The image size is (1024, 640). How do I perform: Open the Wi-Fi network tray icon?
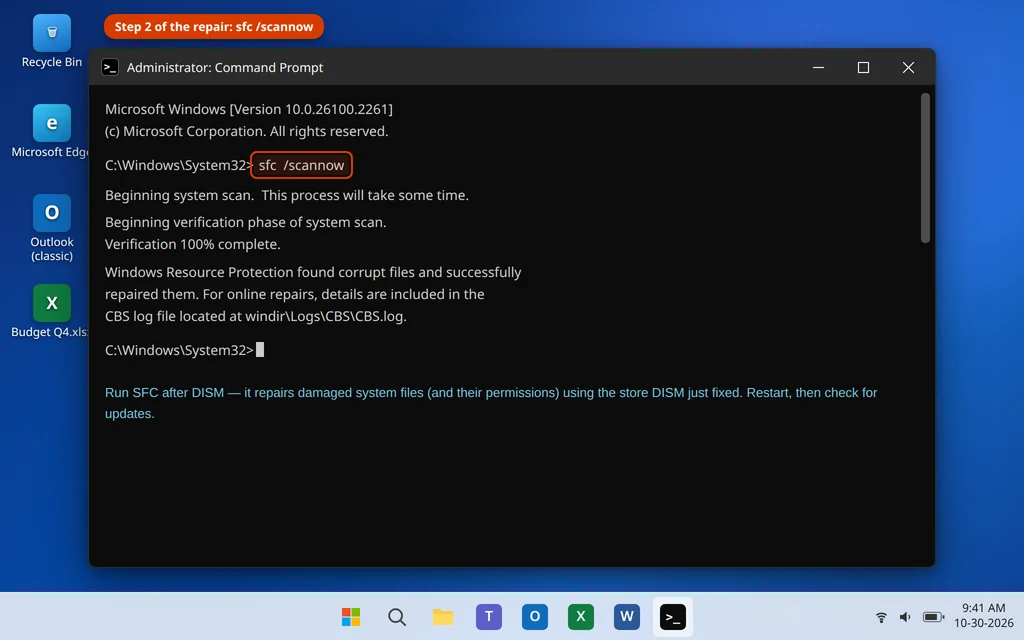[x=881, y=617]
